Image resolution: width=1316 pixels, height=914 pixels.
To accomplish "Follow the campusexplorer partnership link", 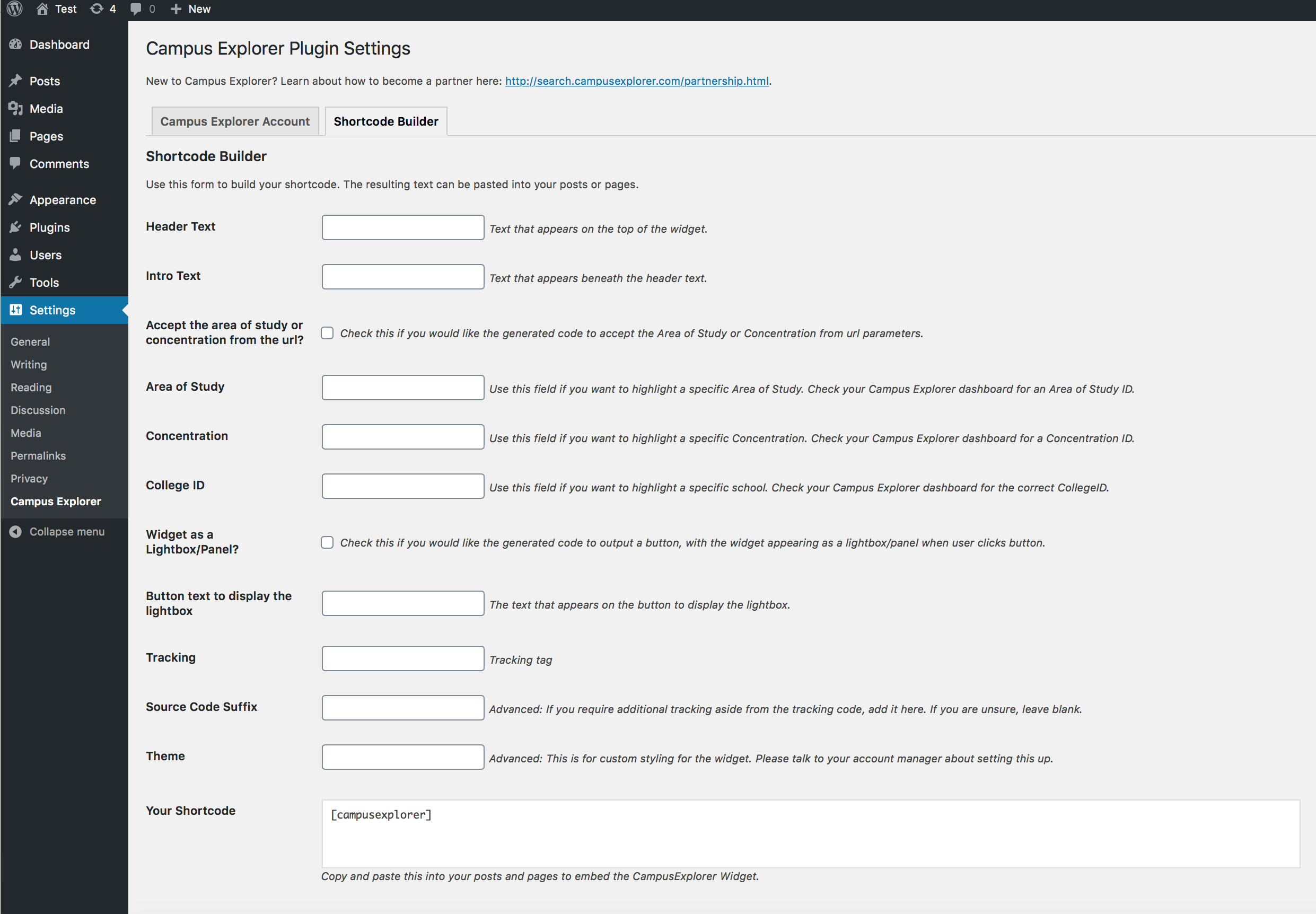I will coord(637,81).
